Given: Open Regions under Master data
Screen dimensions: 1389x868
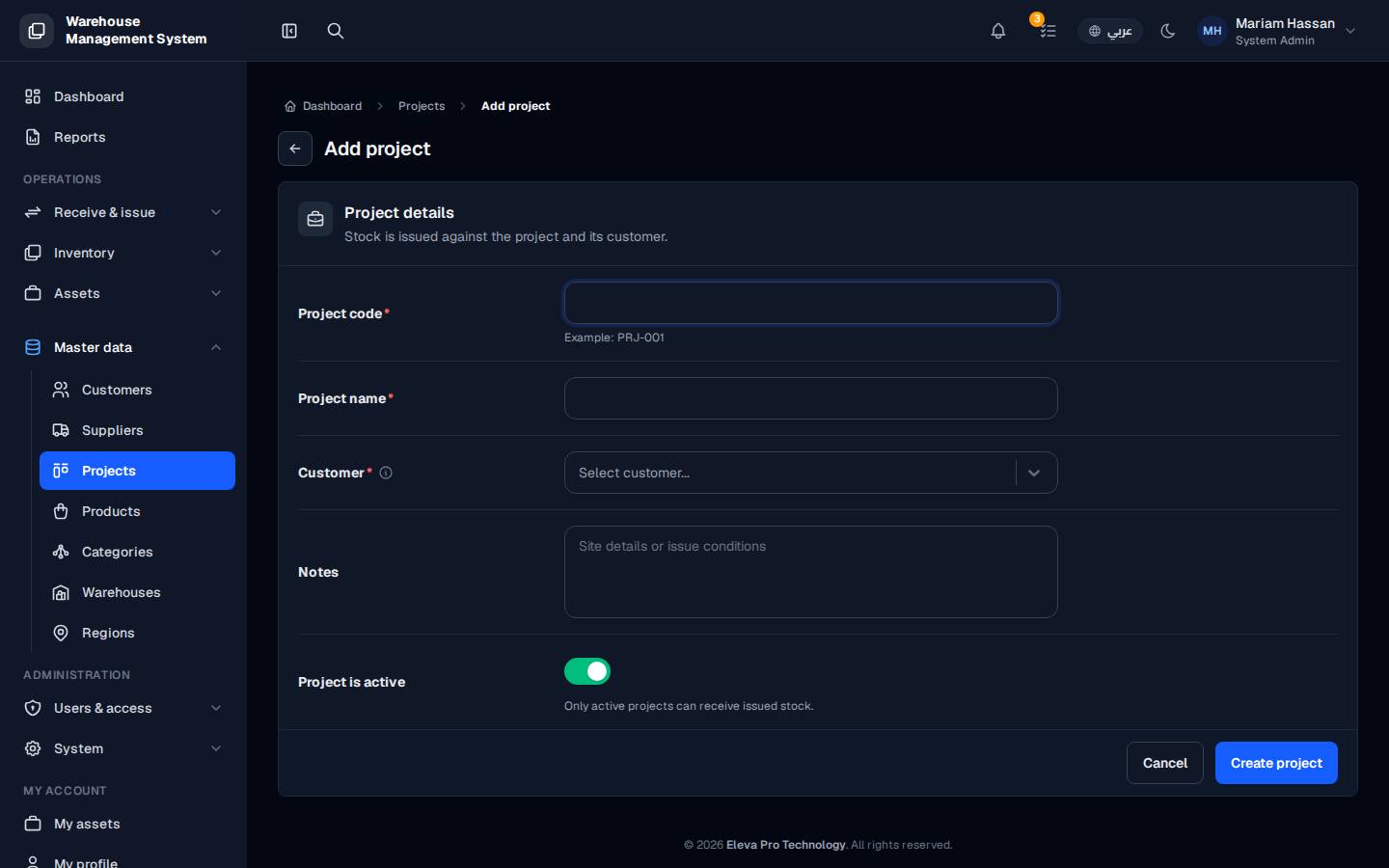Looking at the screenshot, I should pos(137,633).
